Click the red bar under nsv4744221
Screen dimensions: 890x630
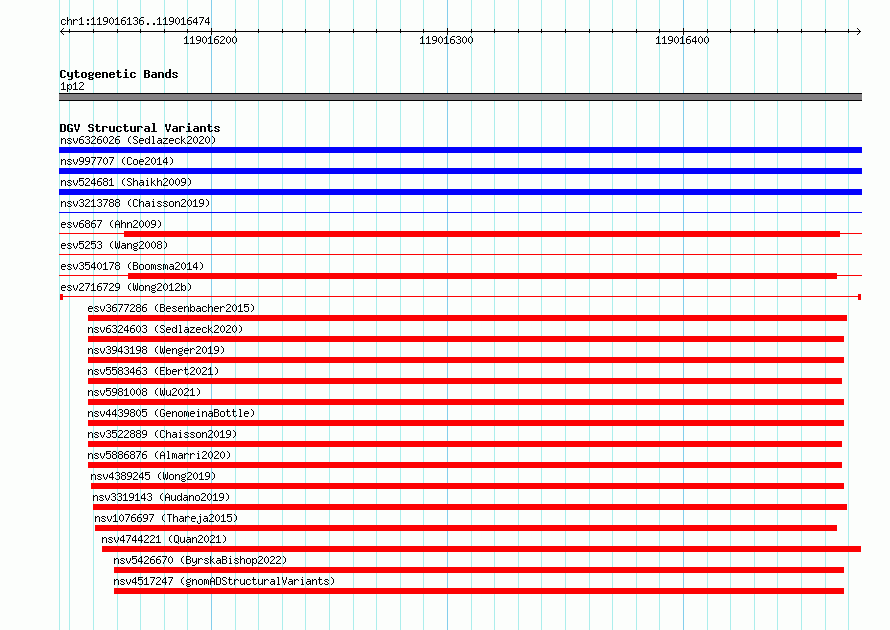coord(481,549)
